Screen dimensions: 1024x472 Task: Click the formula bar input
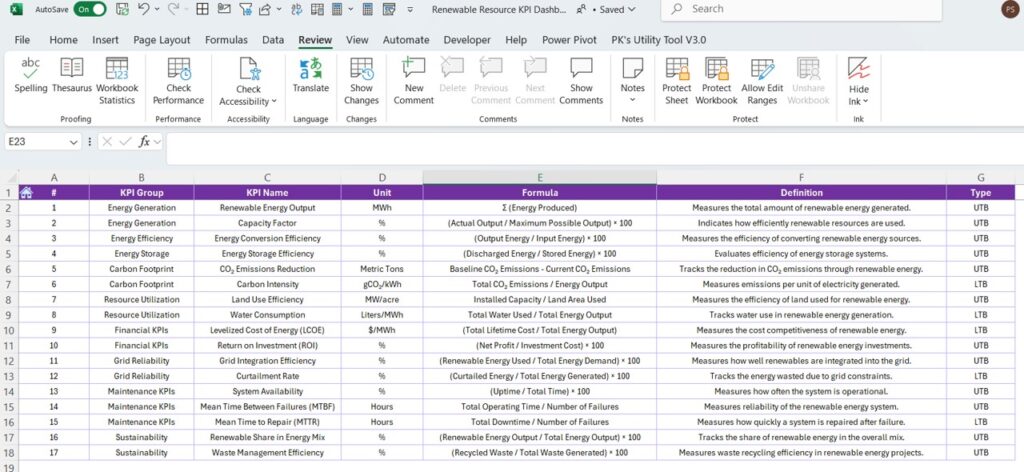coord(594,149)
